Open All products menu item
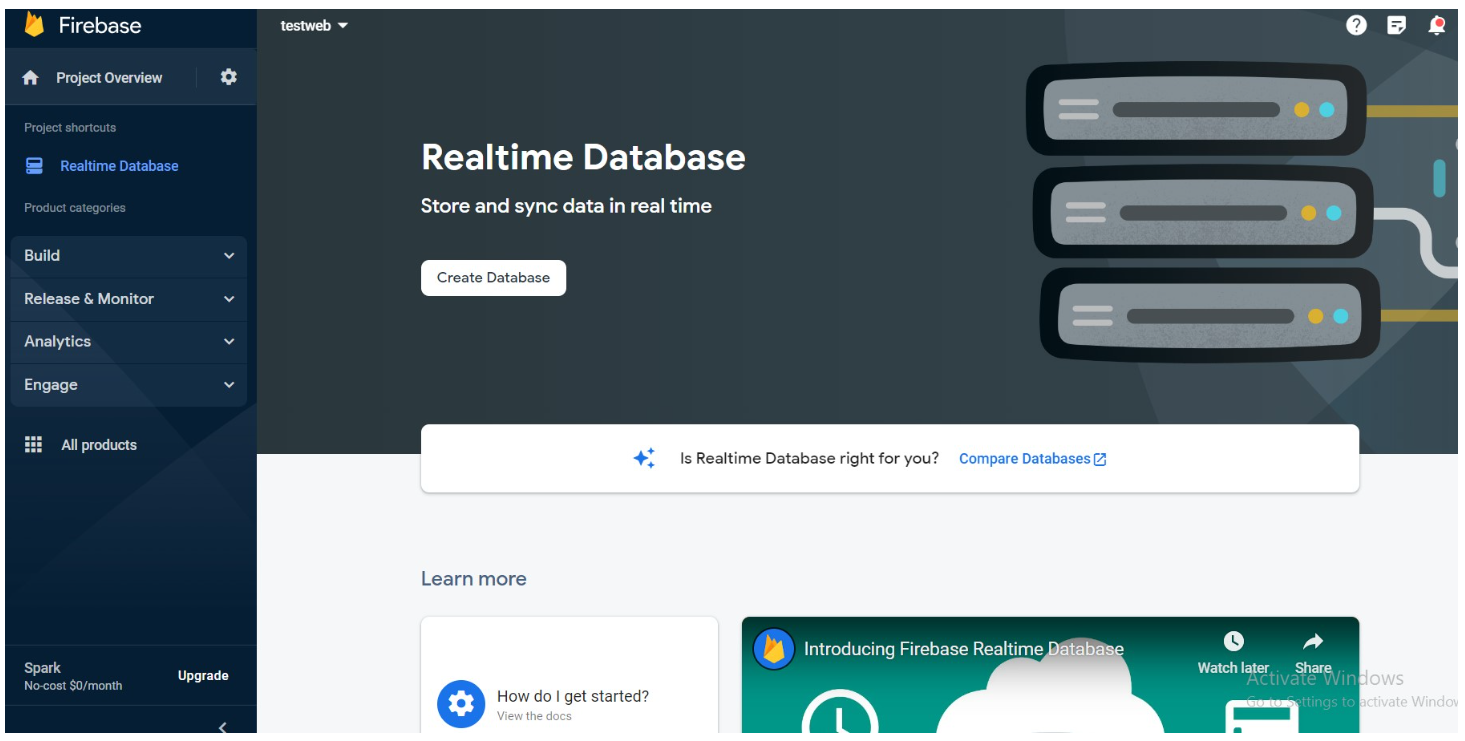The image size is (1465, 741). tap(99, 445)
